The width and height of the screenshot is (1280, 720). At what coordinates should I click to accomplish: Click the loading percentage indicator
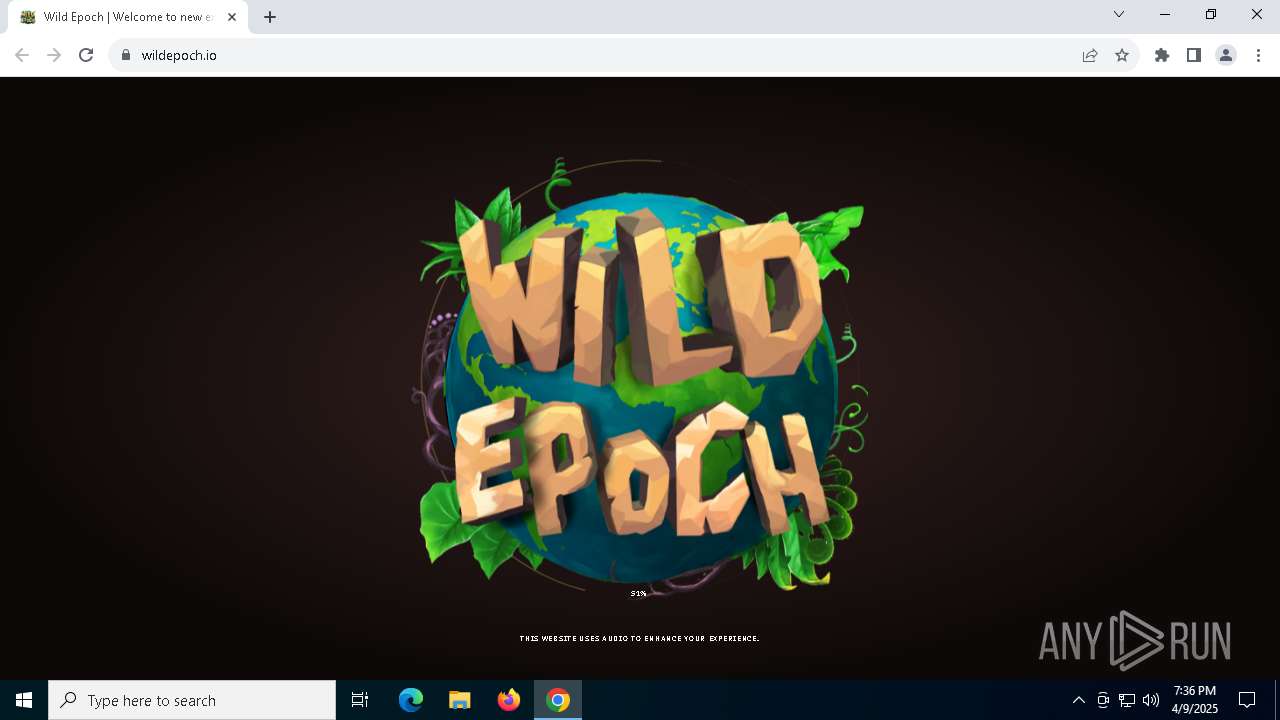tap(638, 594)
